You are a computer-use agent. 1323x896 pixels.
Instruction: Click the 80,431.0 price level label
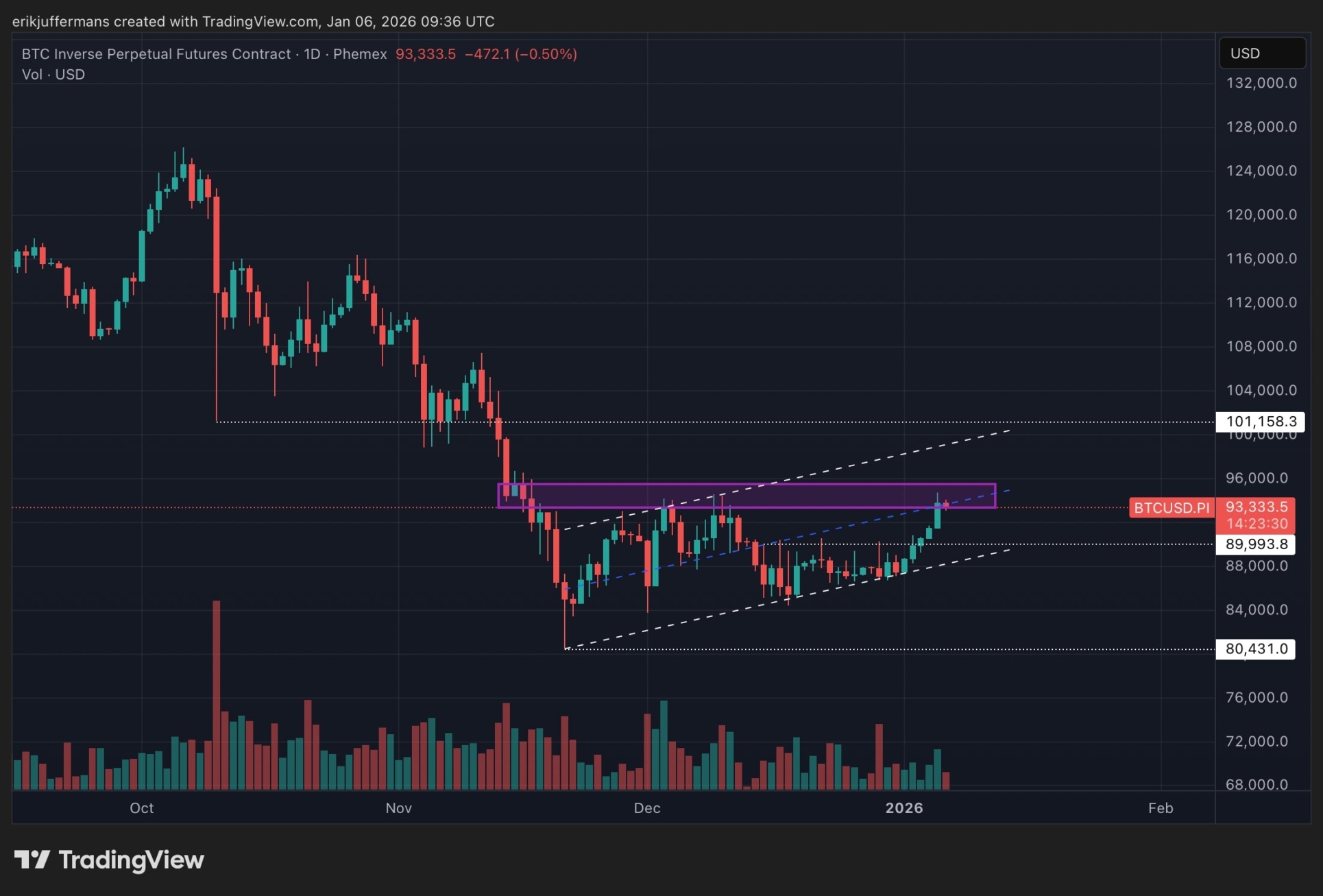(1255, 649)
